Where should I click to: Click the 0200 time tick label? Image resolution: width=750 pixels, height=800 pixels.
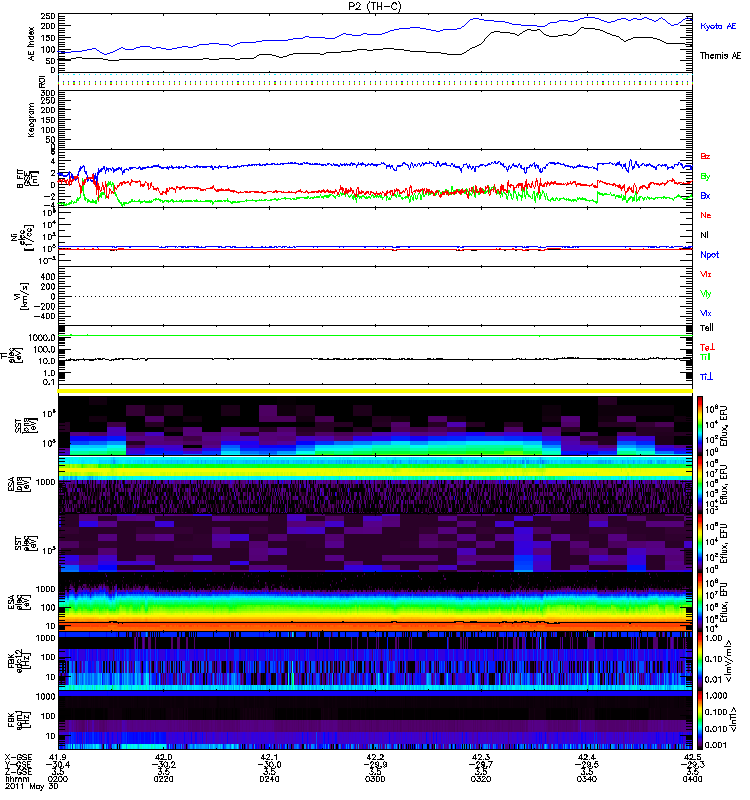[x=58, y=779]
